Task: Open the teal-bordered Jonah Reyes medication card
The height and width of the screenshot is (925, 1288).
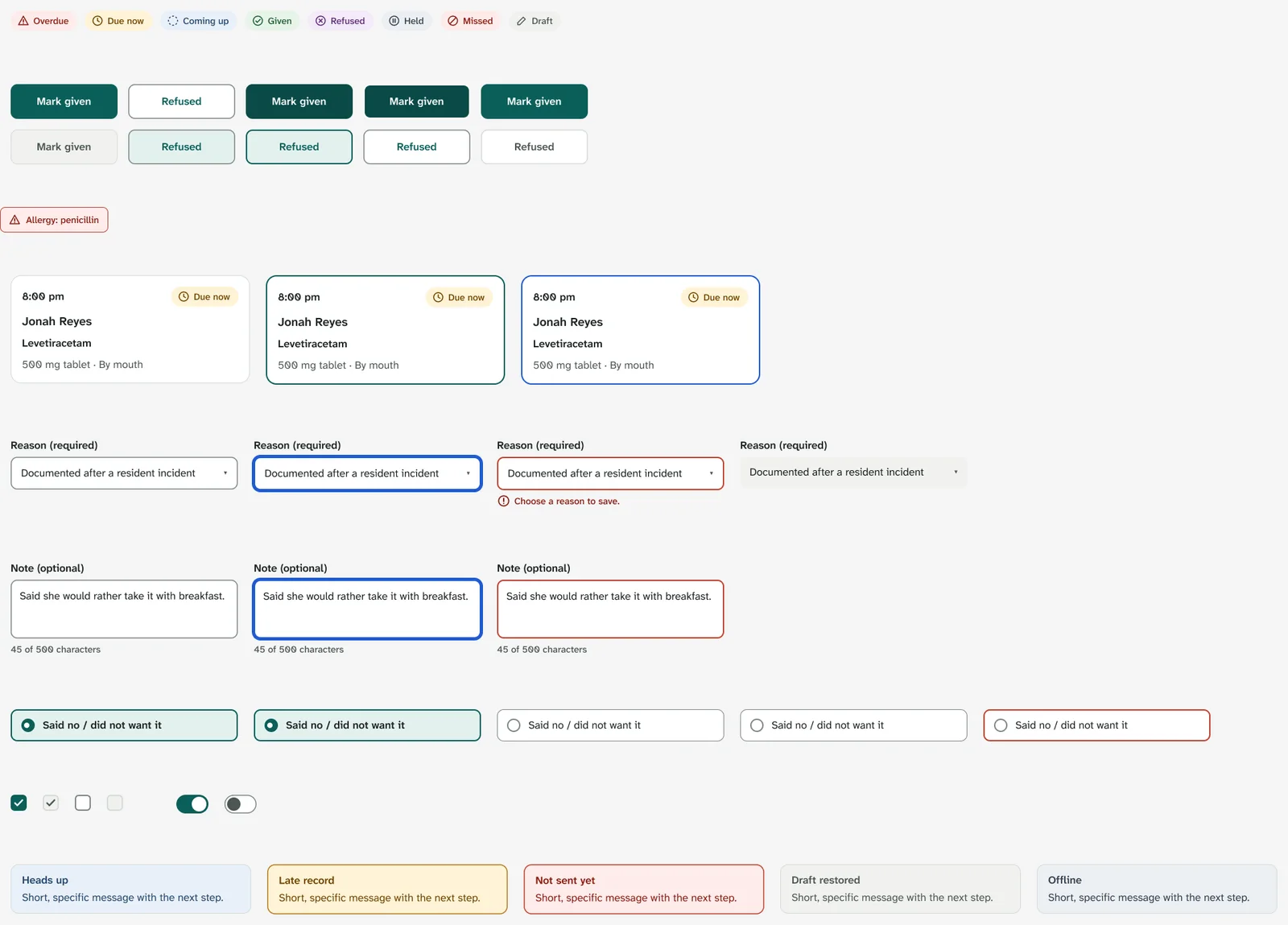Action: (x=386, y=330)
